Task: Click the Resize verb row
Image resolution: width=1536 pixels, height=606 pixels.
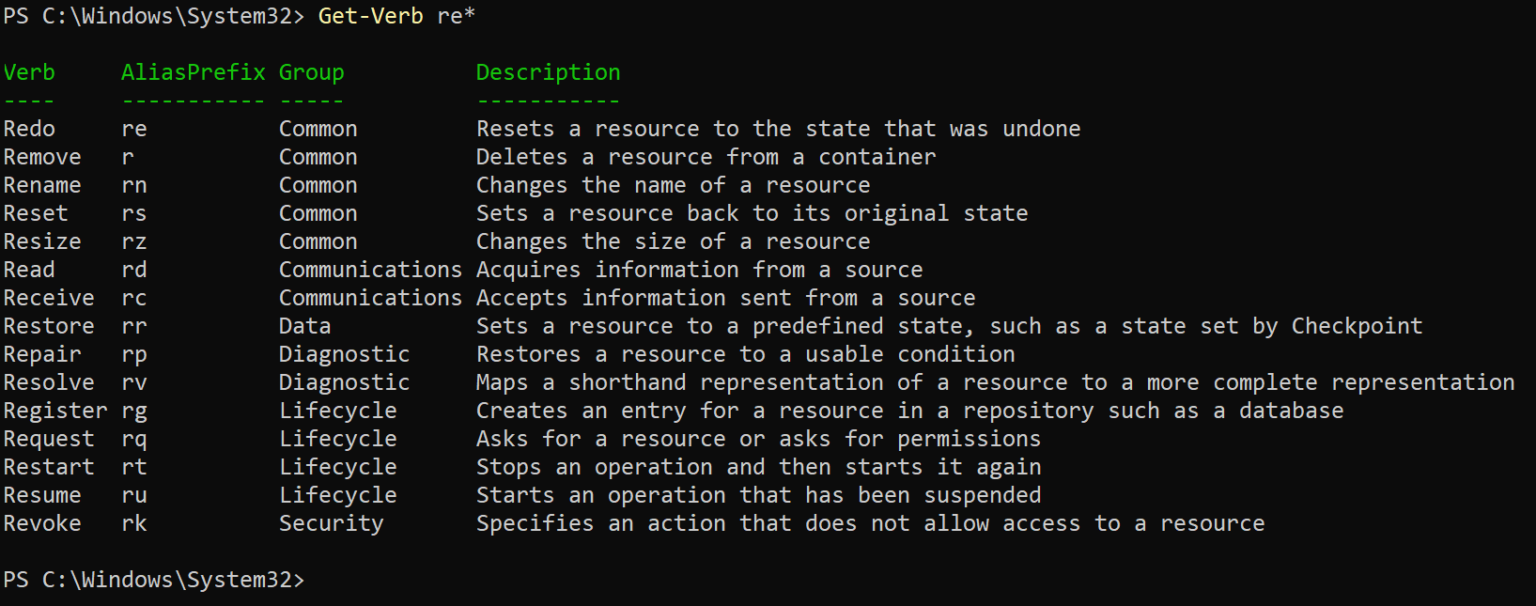Action: pos(42,241)
